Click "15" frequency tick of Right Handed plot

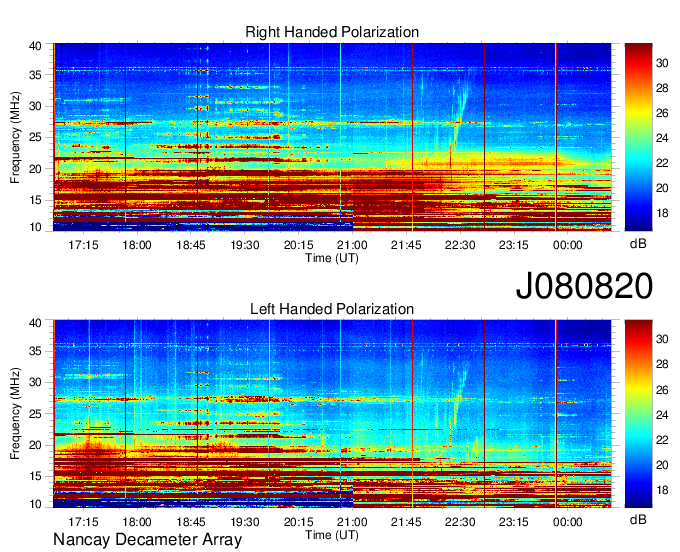click(35, 200)
